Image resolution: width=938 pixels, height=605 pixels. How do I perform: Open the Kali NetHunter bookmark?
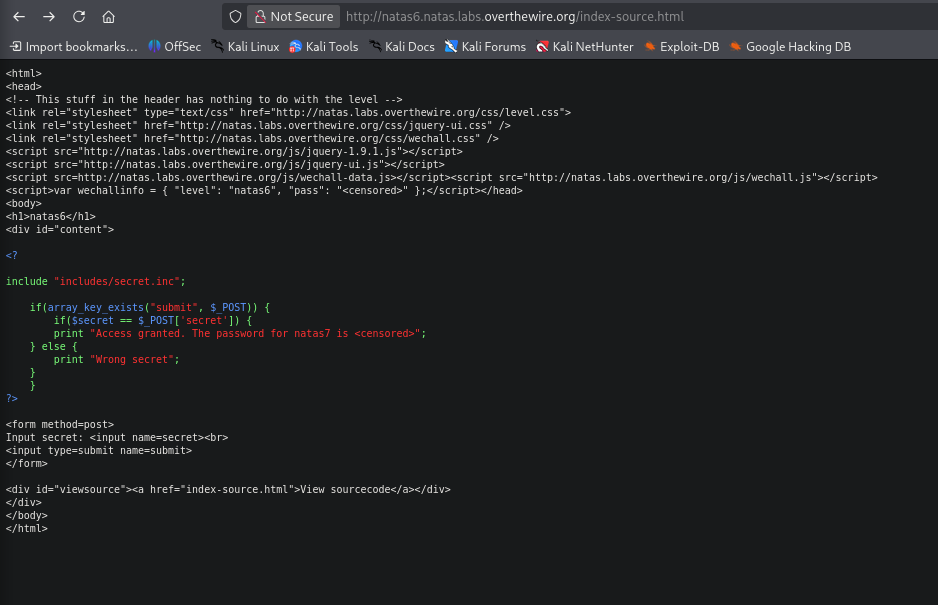[x=584, y=47]
